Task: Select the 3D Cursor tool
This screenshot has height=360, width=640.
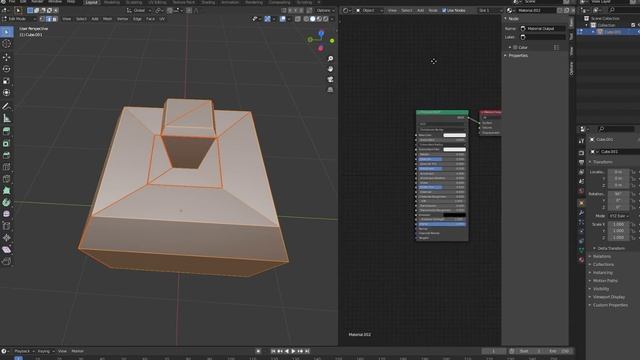Action: [x=7, y=44]
